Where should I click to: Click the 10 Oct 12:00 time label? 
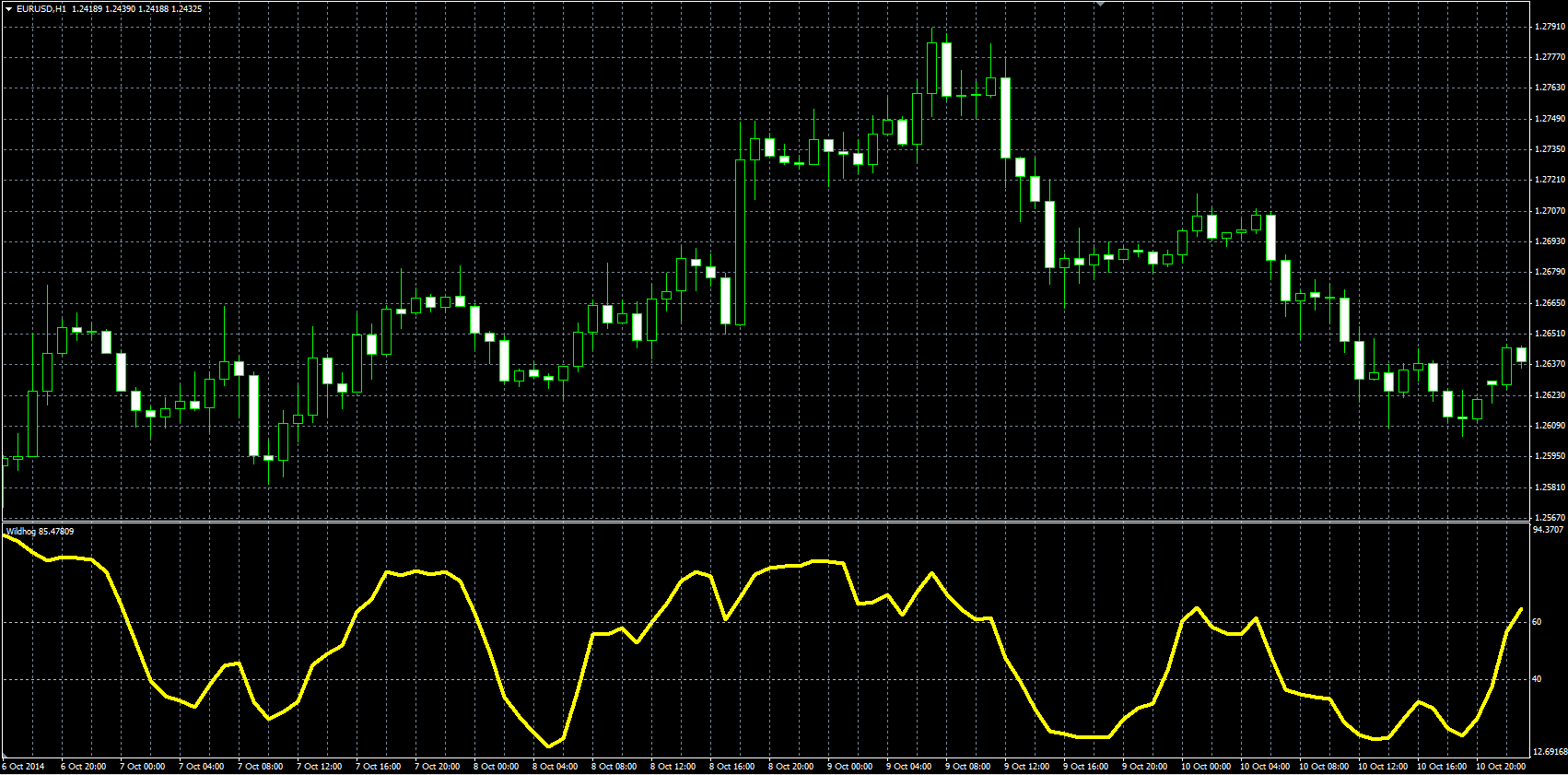[1382, 767]
